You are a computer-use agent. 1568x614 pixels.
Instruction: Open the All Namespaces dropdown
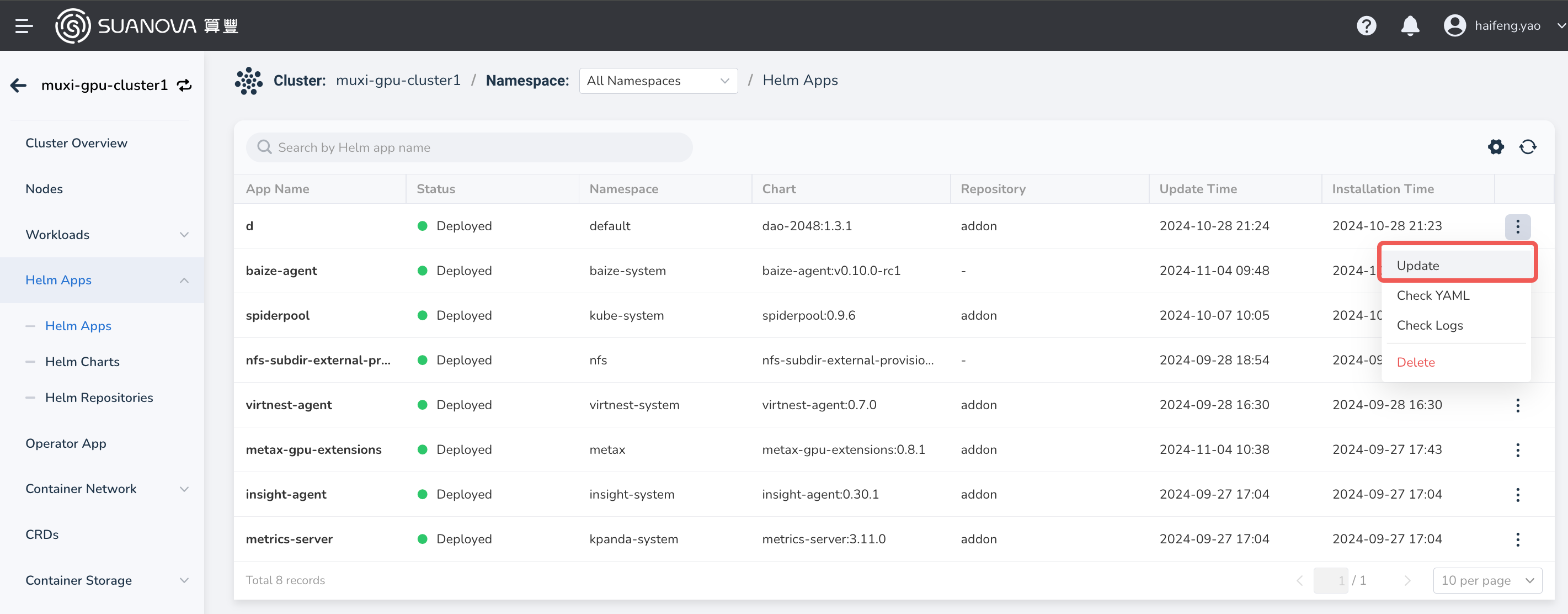point(658,81)
